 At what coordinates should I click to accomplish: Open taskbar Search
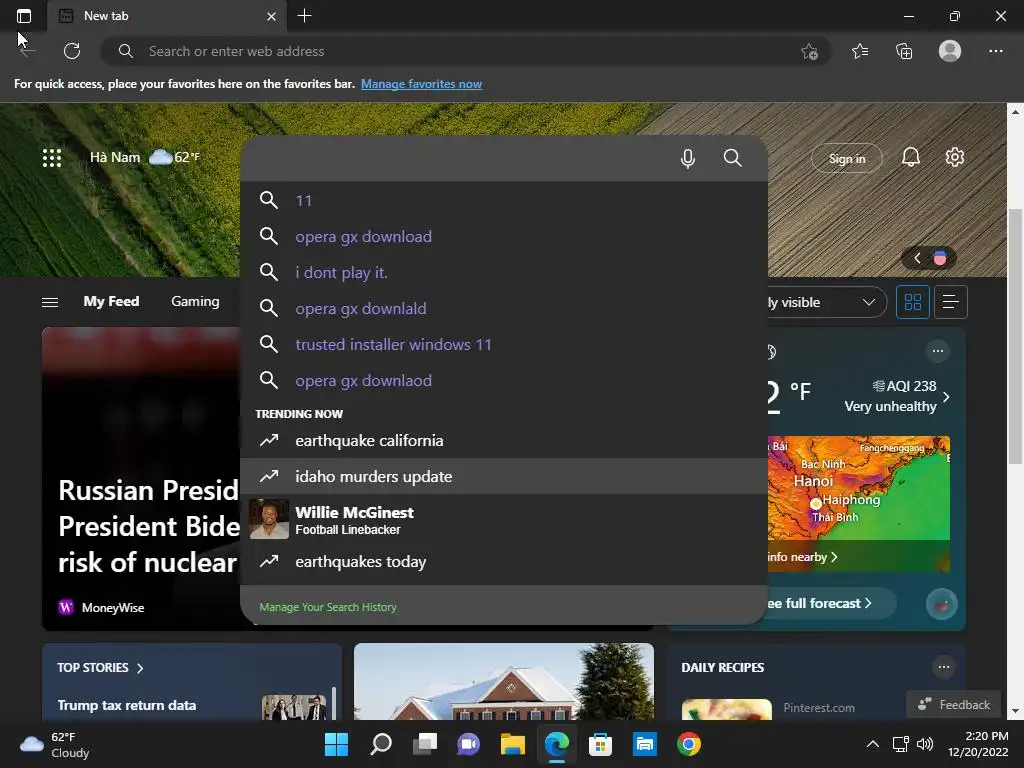[x=381, y=744]
